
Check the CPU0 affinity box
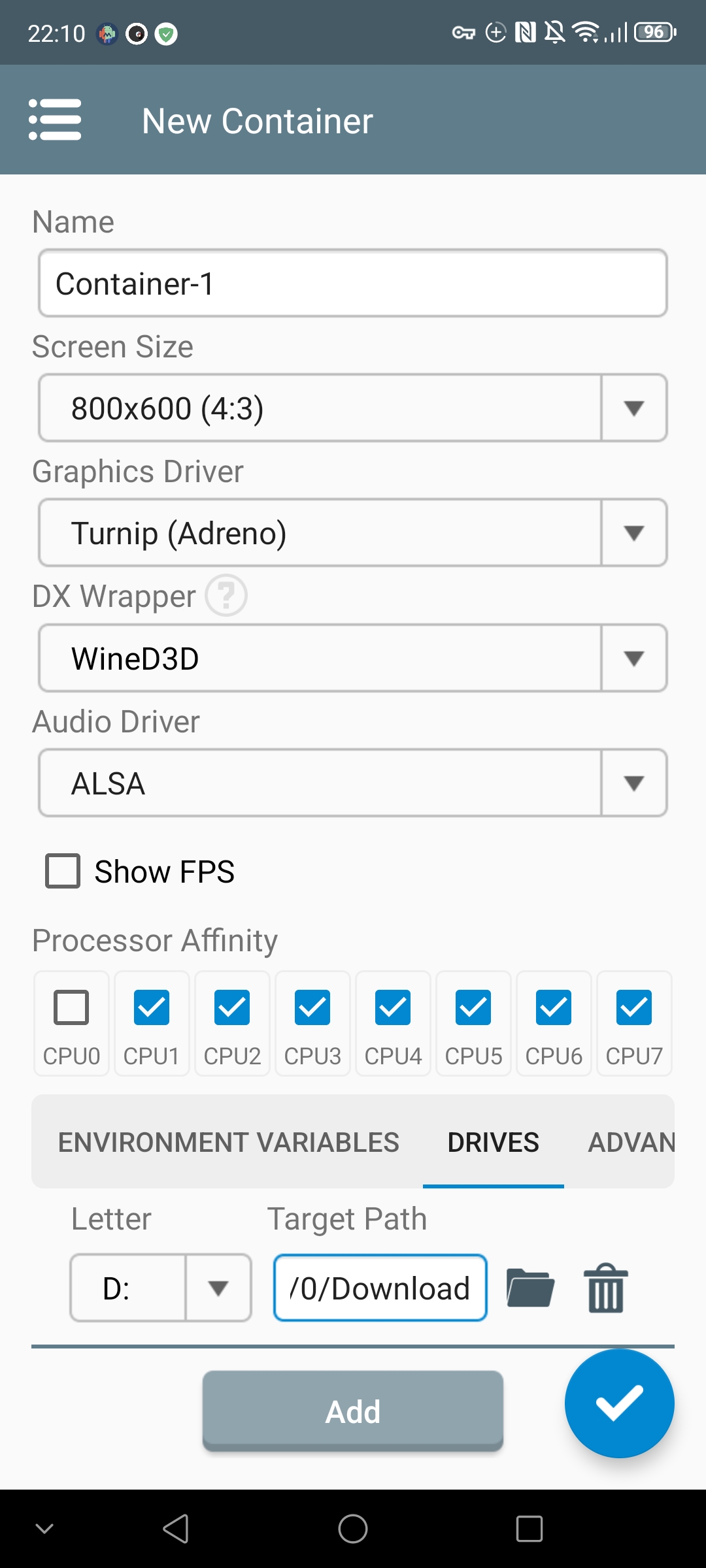[71, 1007]
